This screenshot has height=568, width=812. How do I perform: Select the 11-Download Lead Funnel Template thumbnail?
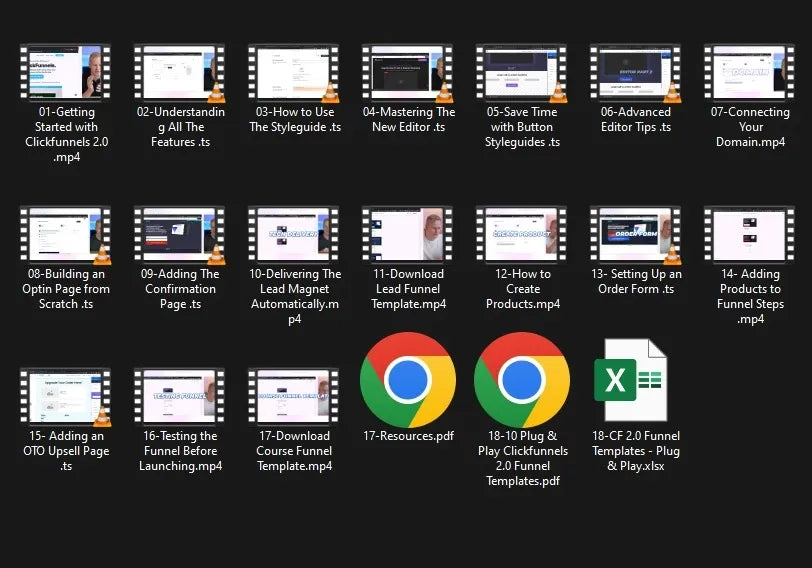tap(407, 234)
